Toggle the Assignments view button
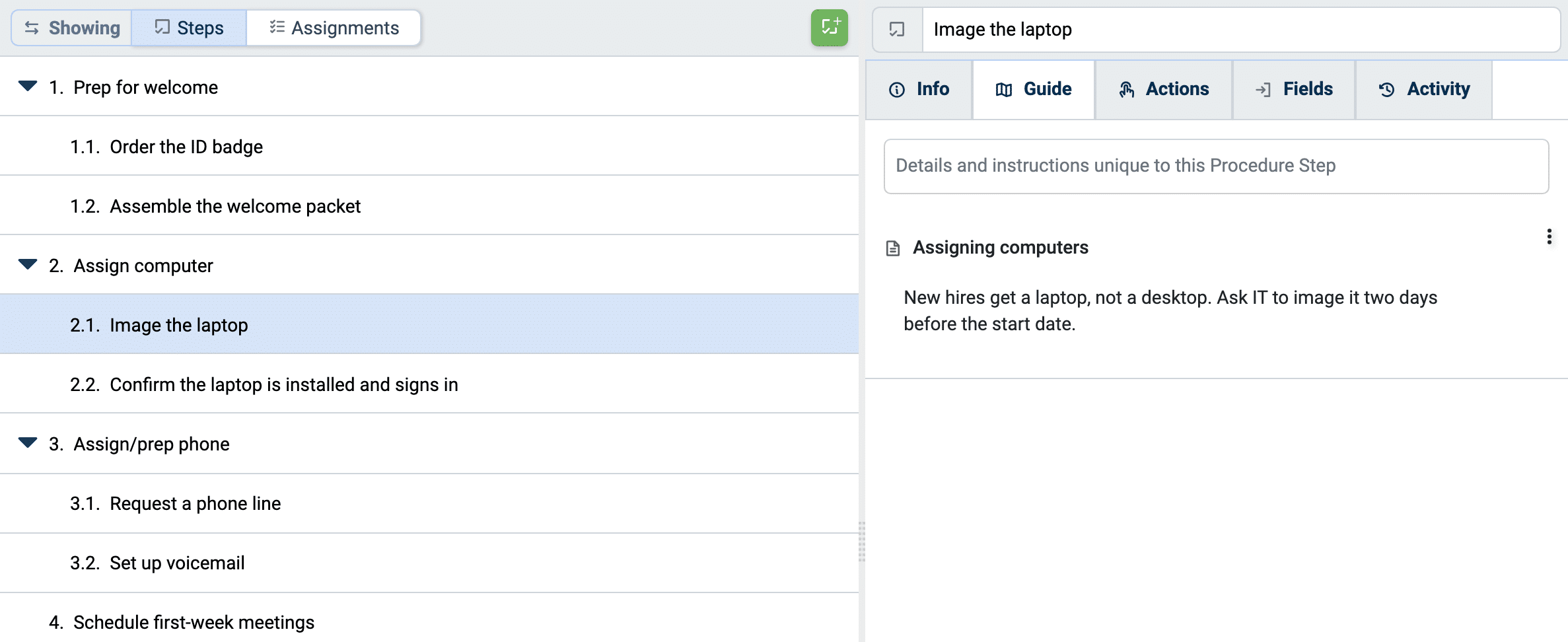The image size is (1568, 642). pos(334,28)
